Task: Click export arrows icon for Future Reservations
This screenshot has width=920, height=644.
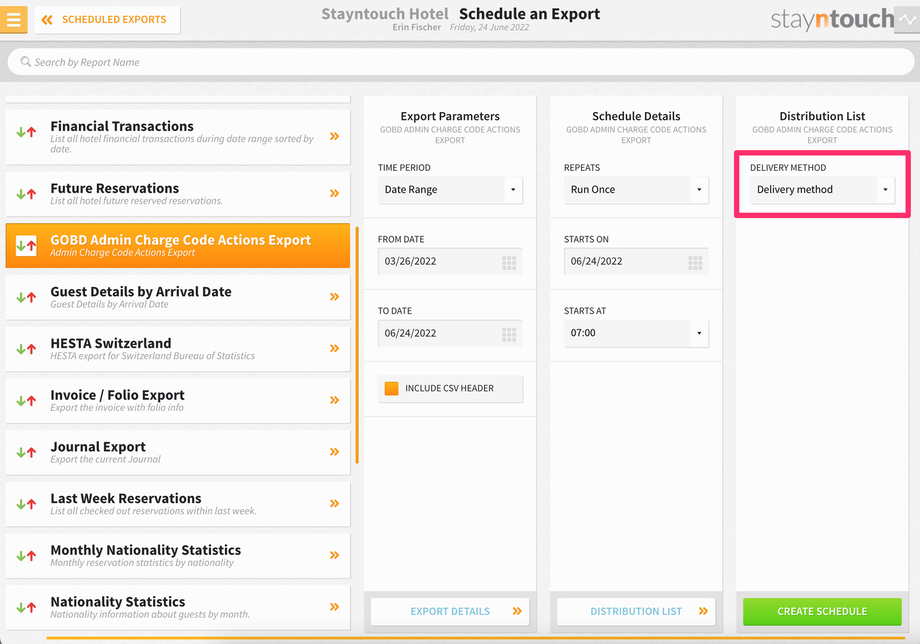Action: 26,194
